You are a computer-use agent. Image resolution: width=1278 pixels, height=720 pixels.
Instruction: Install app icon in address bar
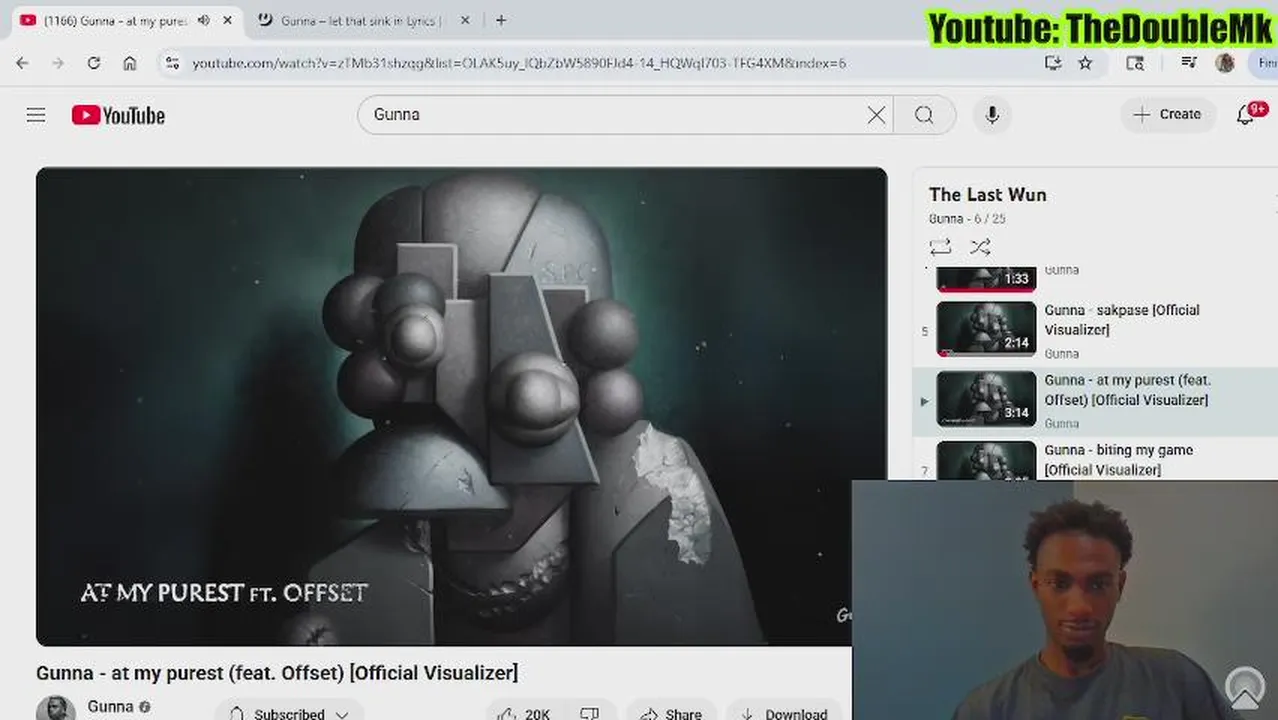[x=1053, y=63]
